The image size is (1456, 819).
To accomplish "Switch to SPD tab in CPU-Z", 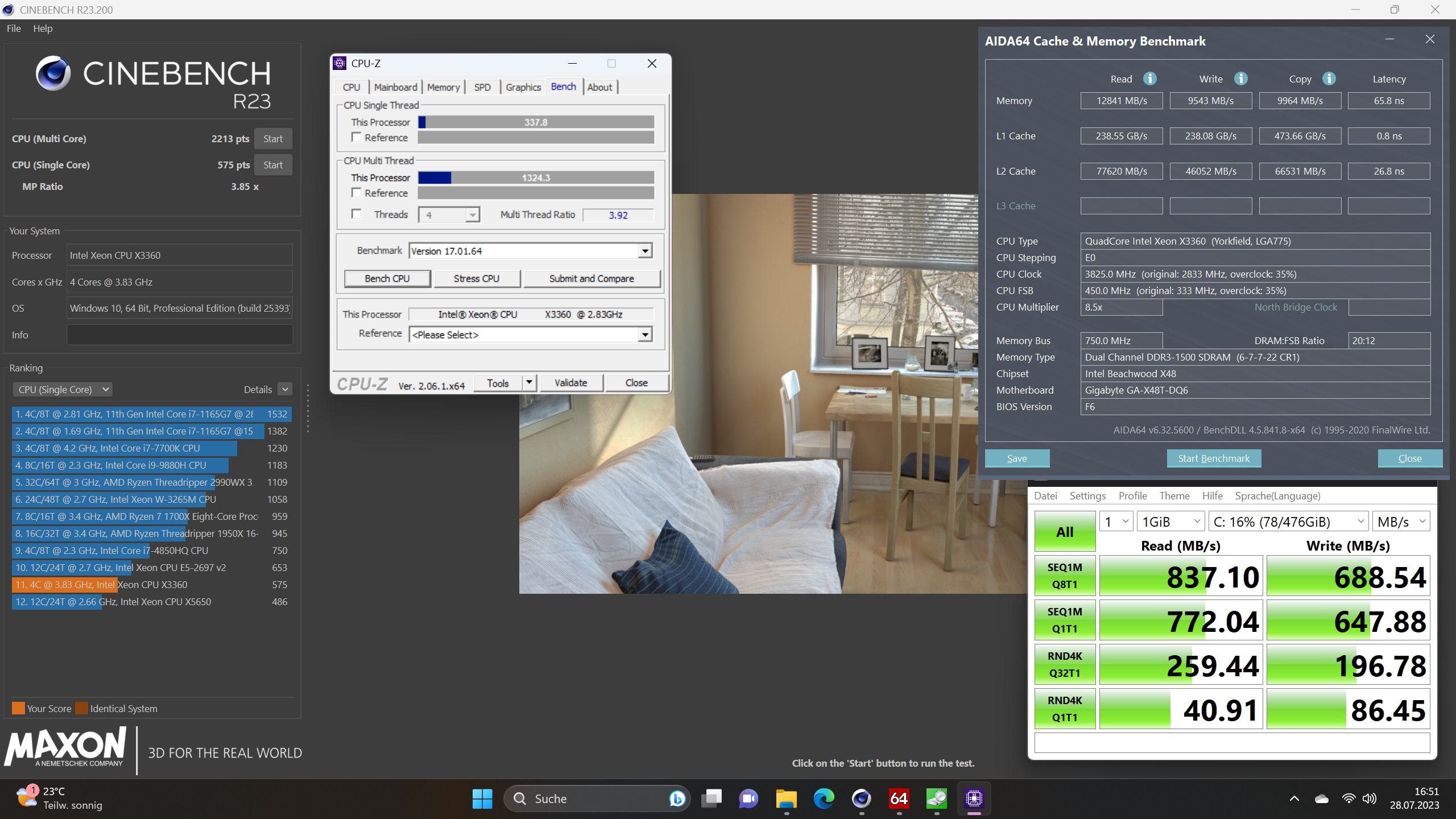I will (x=482, y=87).
